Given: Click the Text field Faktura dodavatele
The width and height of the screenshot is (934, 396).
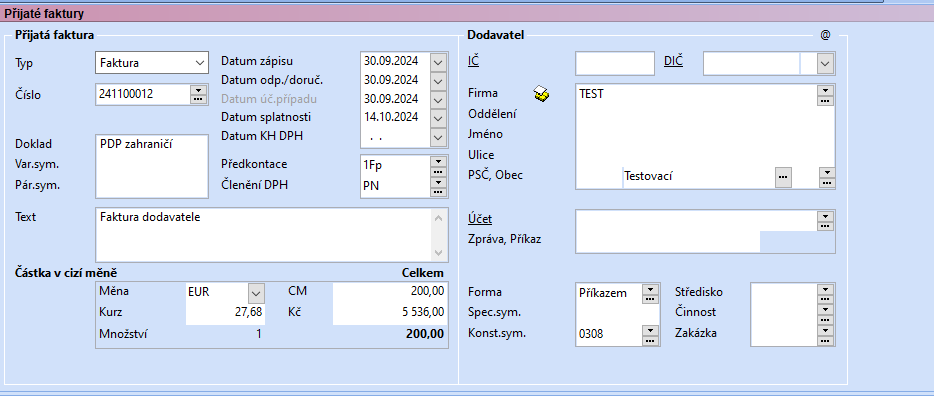Looking at the screenshot, I should click(264, 235).
